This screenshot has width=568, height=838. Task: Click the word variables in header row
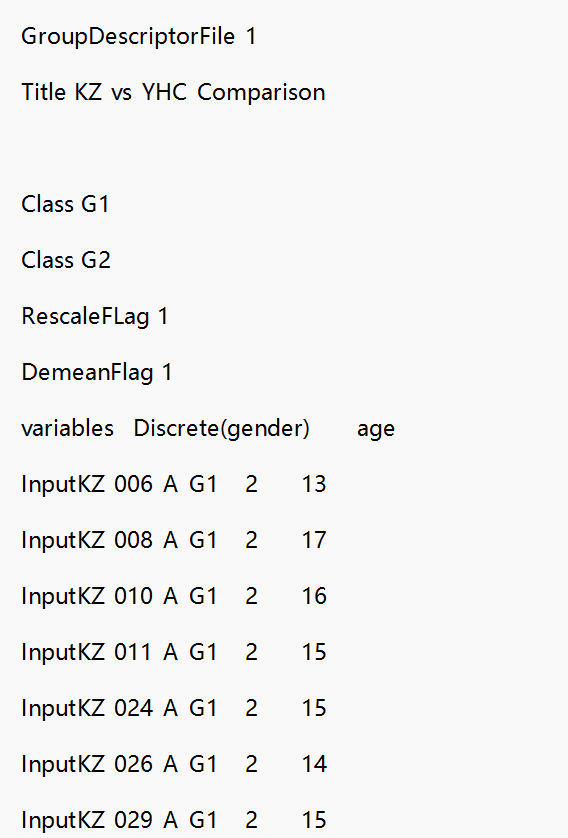pyautogui.click(x=67, y=429)
